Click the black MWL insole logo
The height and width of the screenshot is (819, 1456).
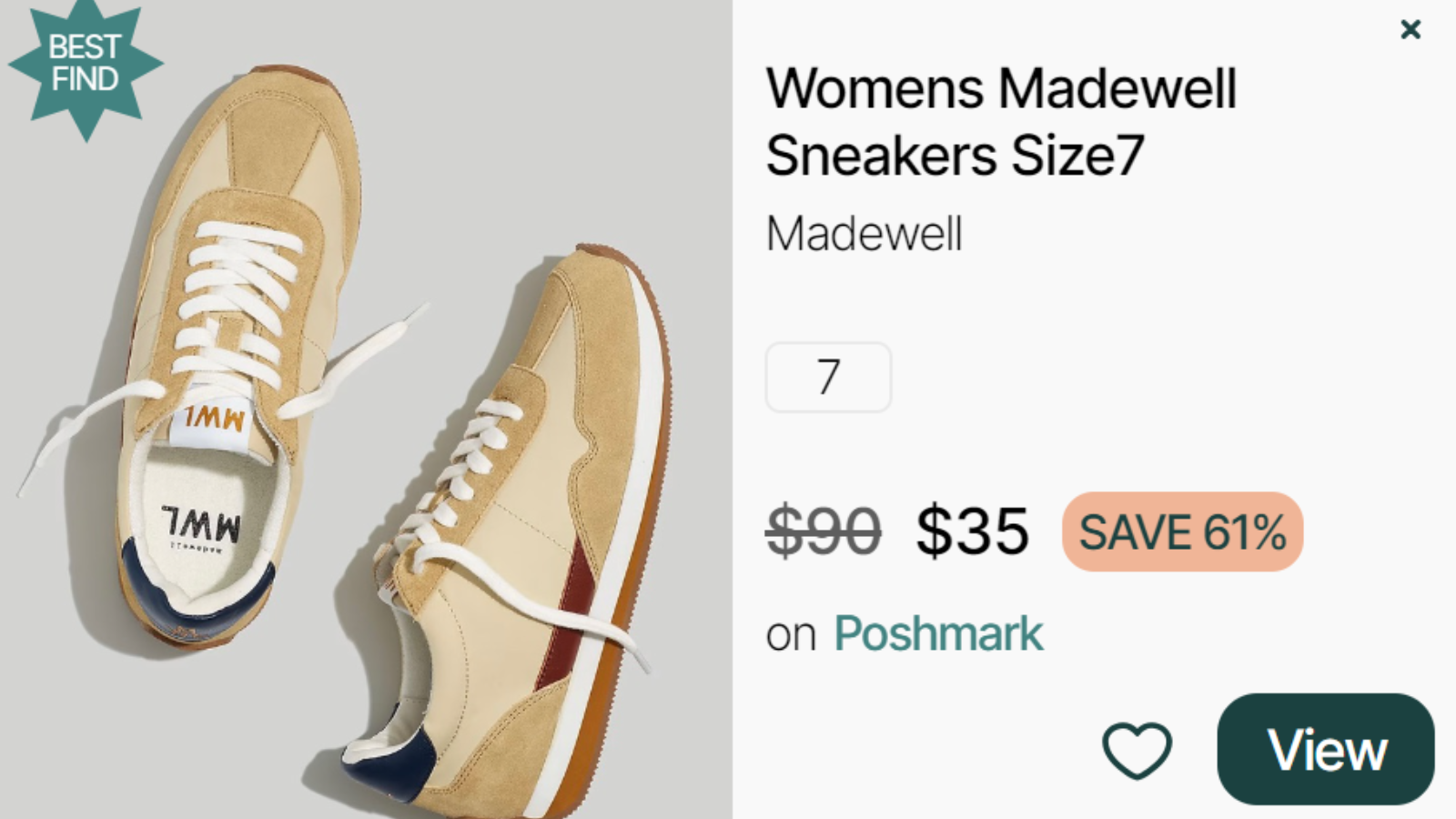(x=202, y=524)
